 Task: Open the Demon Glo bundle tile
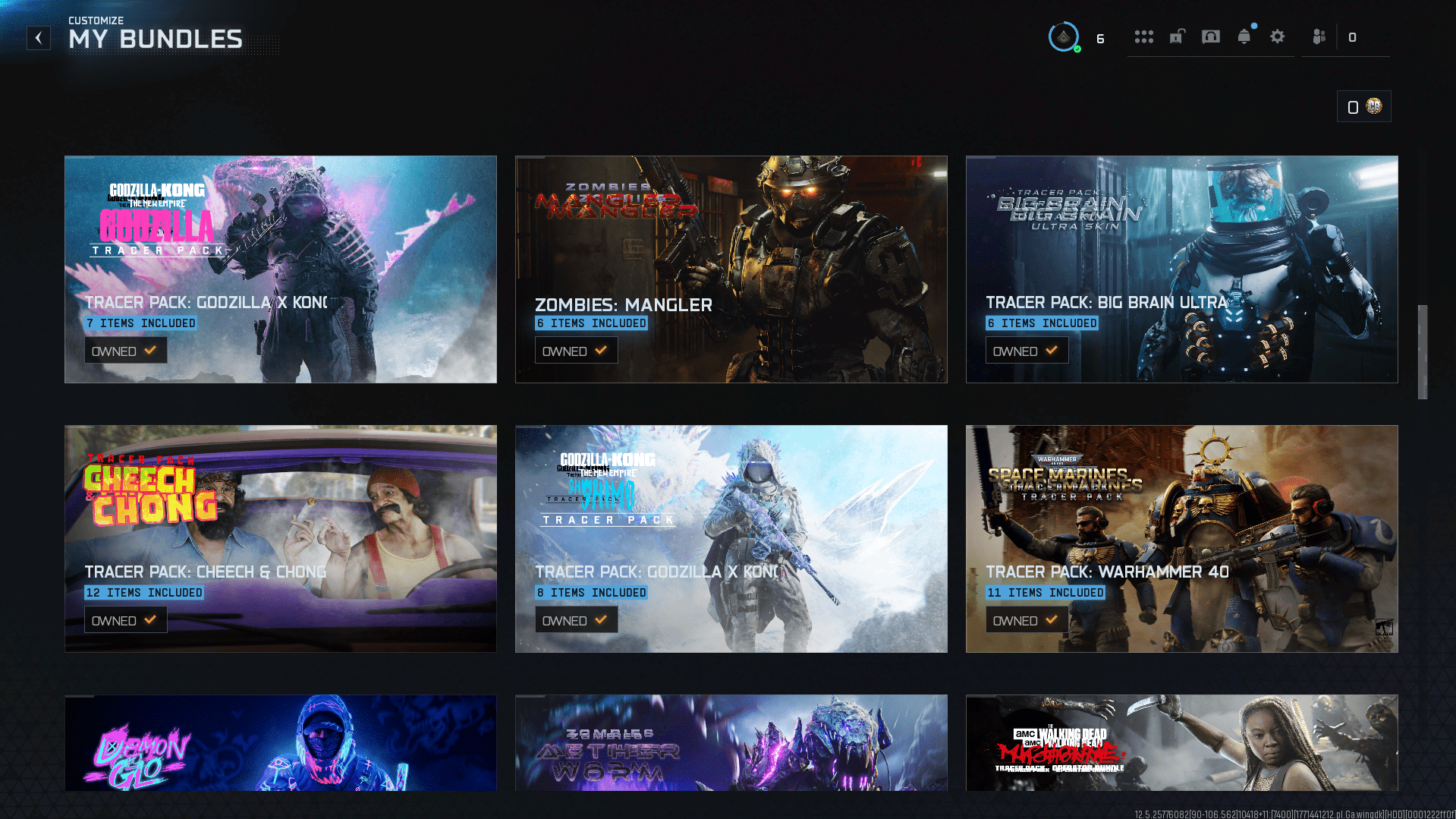[280, 742]
